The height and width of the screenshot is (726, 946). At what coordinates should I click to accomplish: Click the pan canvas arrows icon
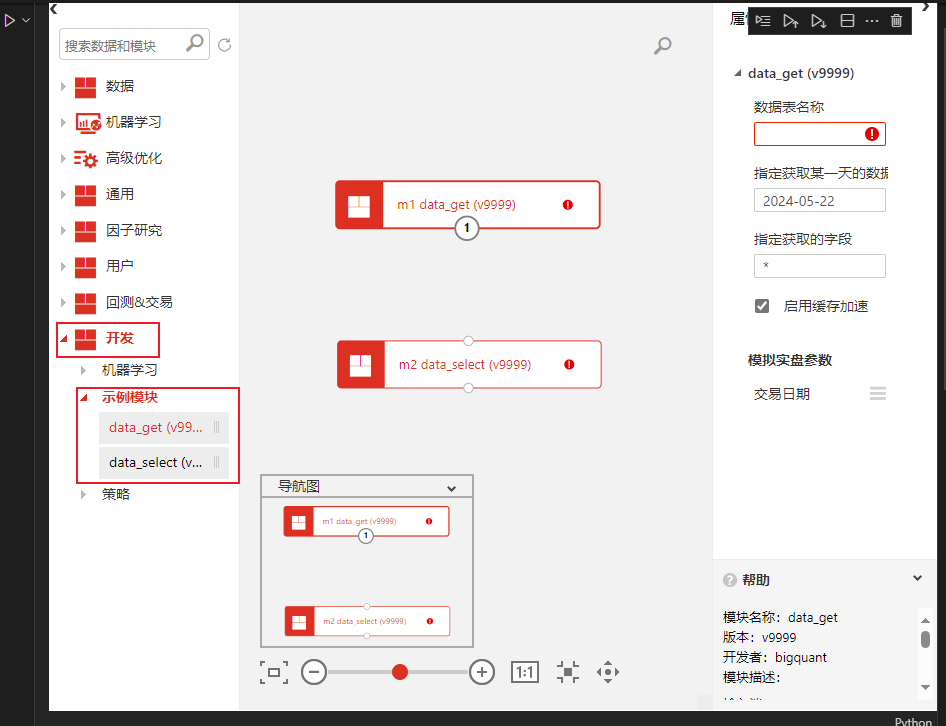tap(608, 672)
